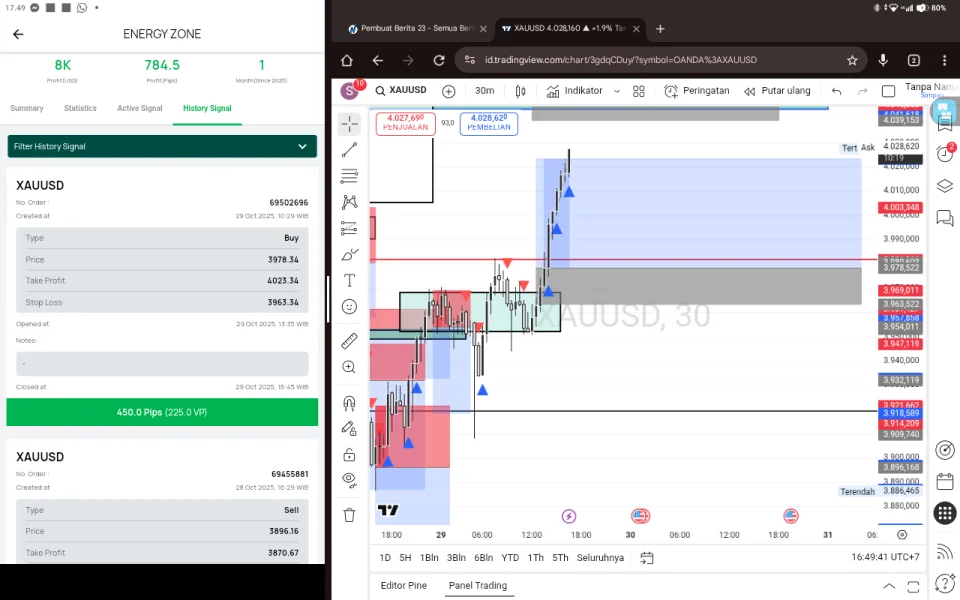Select the crosshair cursor tool
This screenshot has height=600, width=960.
[x=350, y=124]
